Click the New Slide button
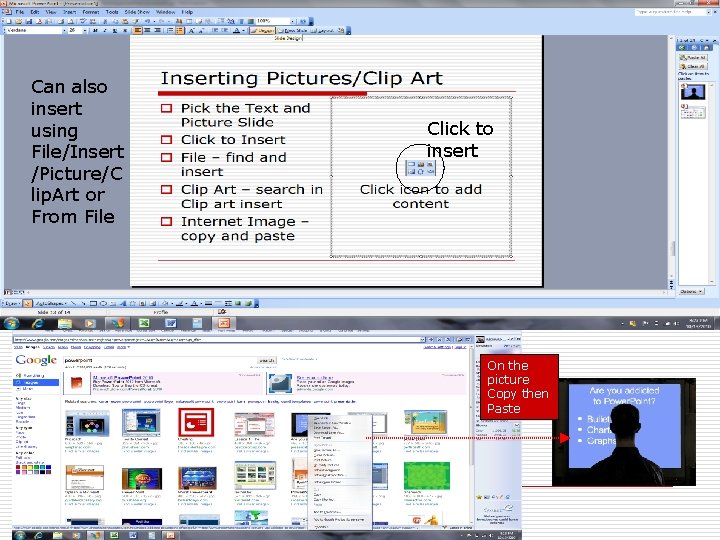 pos(292,30)
